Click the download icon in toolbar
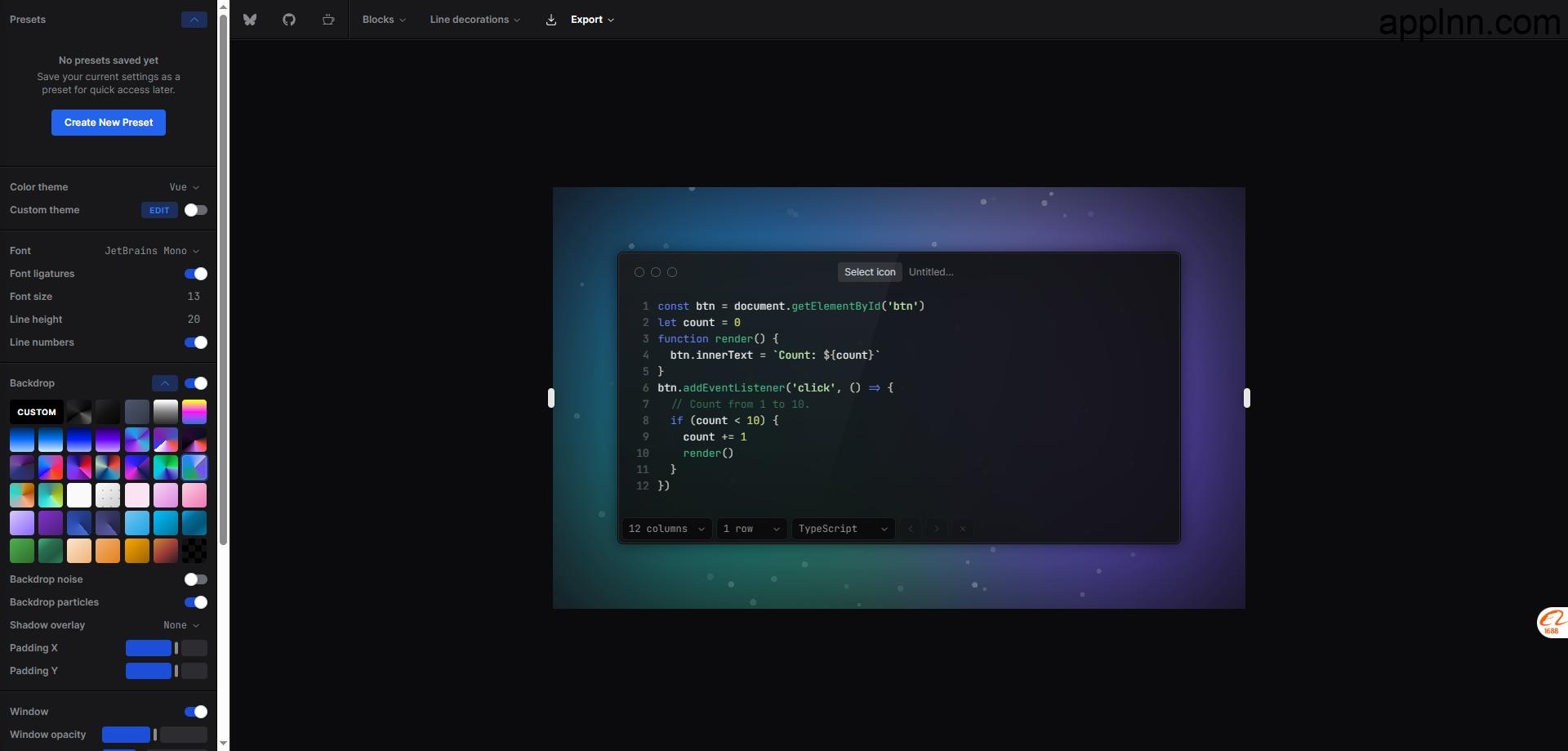 (x=551, y=20)
